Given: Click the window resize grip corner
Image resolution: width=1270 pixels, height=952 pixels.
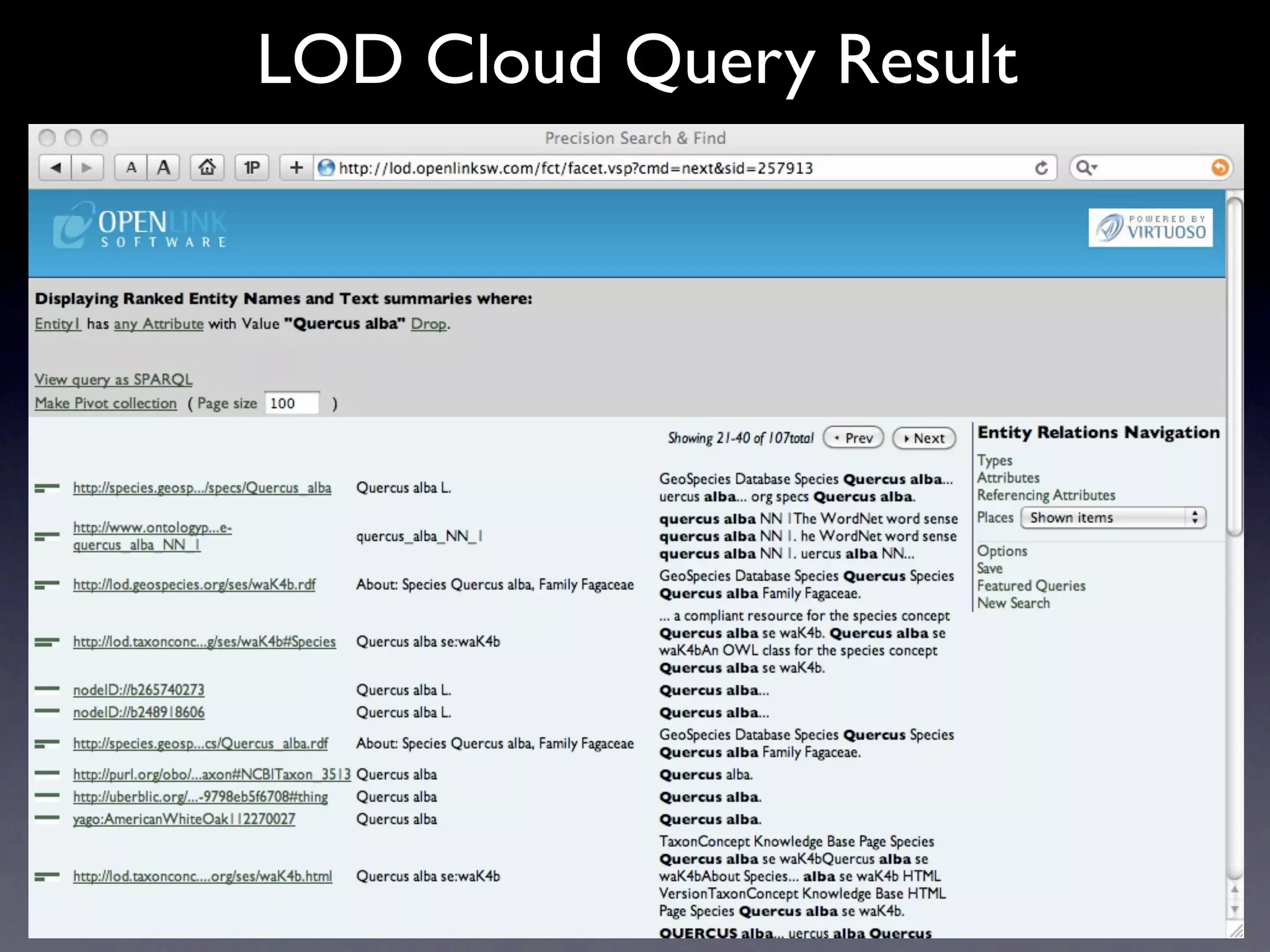Looking at the screenshot, I should tap(1236, 930).
